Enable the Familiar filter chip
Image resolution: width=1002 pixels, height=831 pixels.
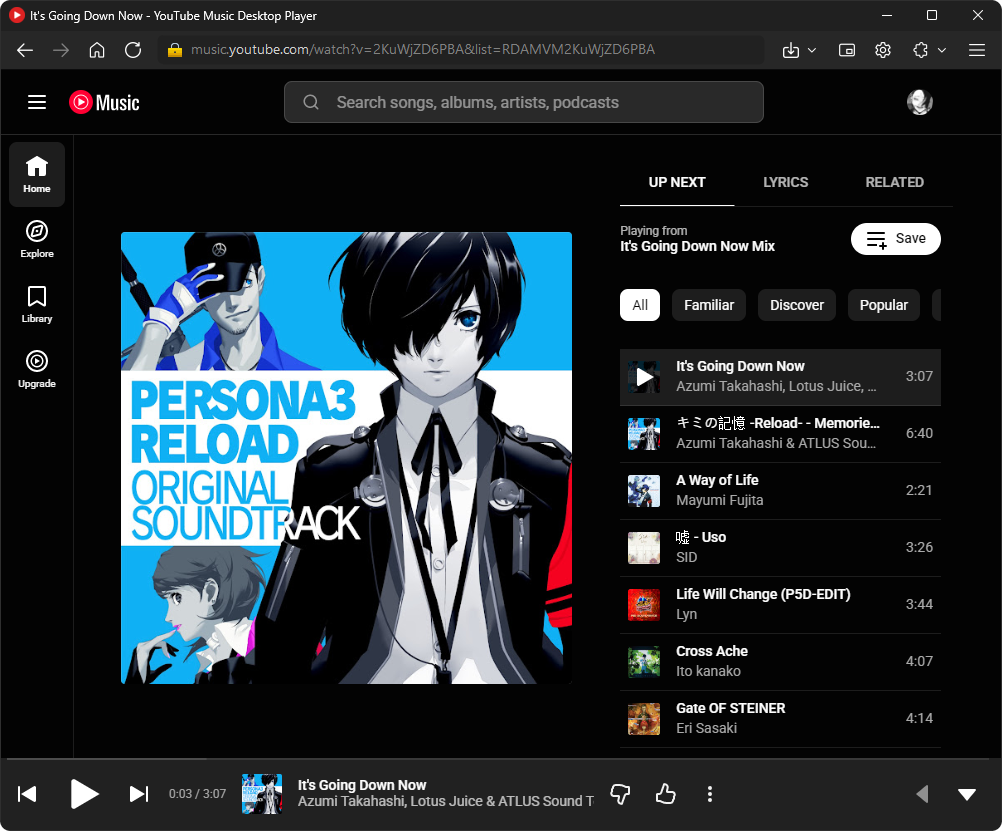coord(708,305)
